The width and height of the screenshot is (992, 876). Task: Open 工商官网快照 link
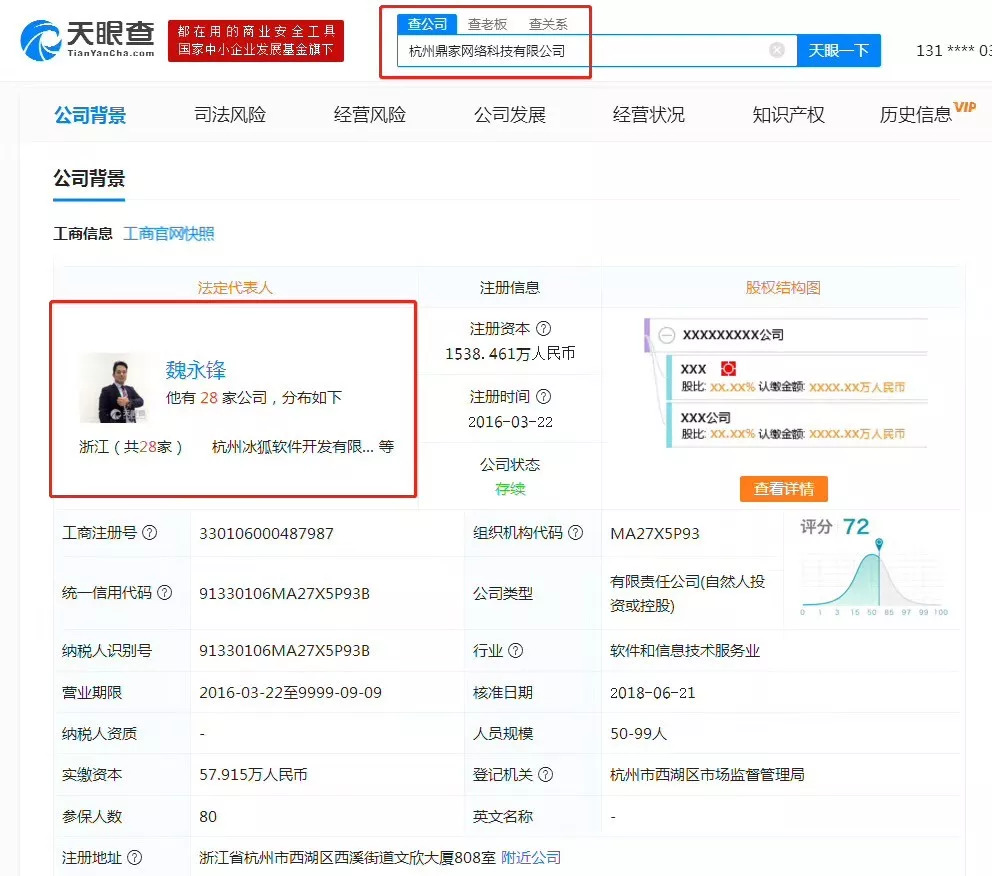pyautogui.click(x=168, y=234)
